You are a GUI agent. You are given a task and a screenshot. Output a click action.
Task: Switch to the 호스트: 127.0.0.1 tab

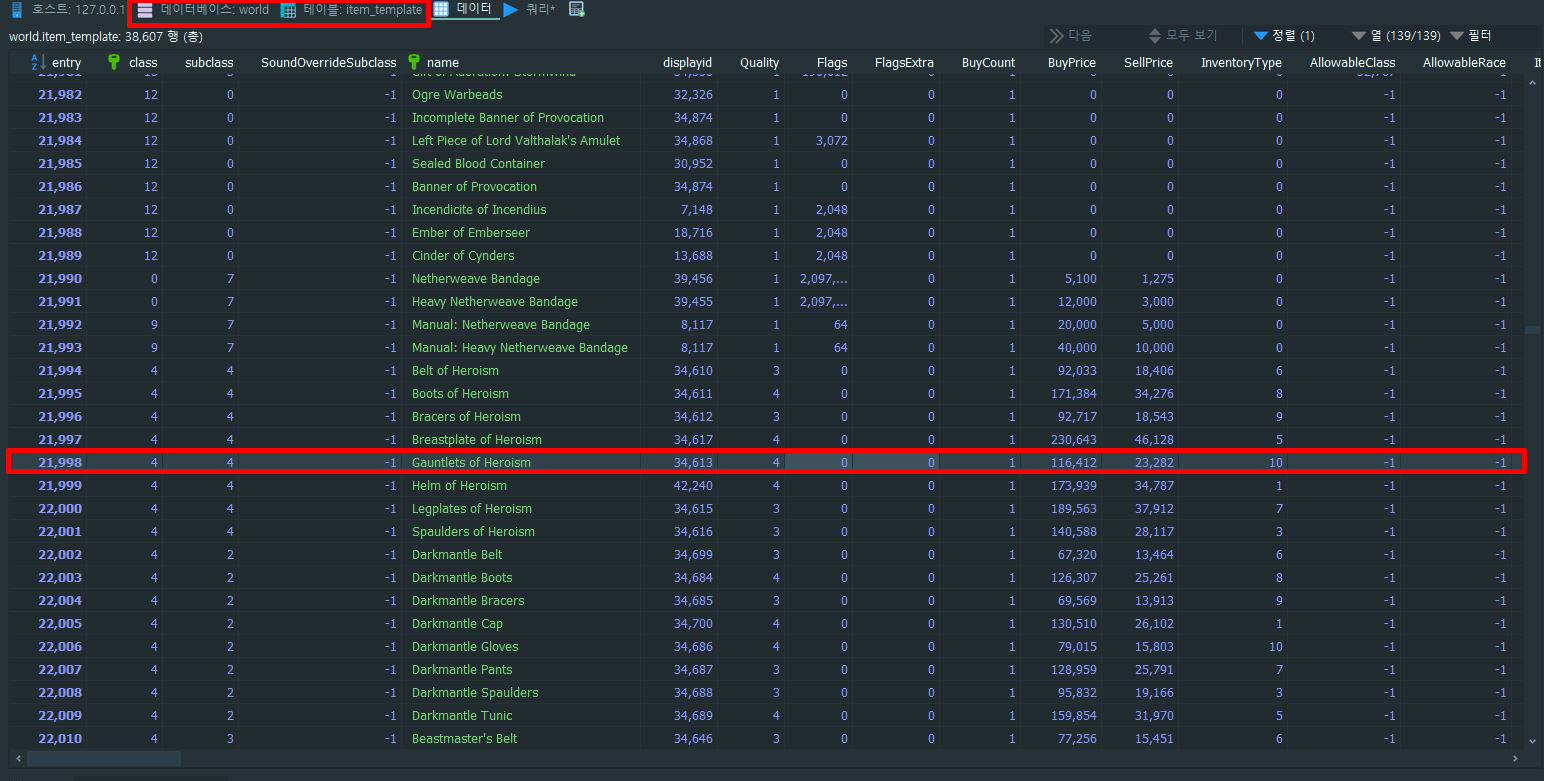pos(68,9)
